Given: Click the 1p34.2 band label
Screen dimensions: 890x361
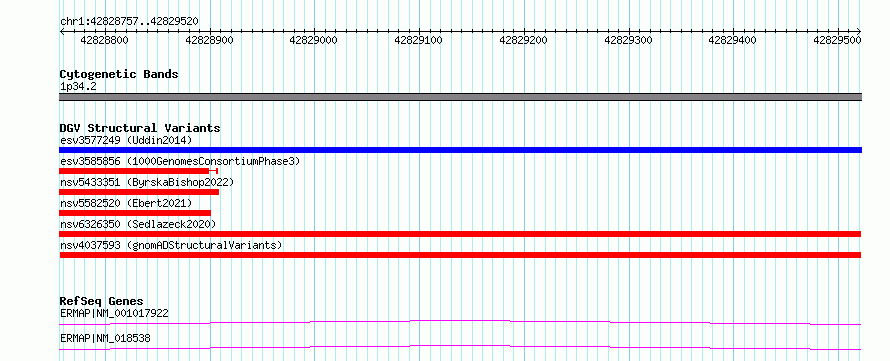Looking at the screenshot, I should (78, 86).
